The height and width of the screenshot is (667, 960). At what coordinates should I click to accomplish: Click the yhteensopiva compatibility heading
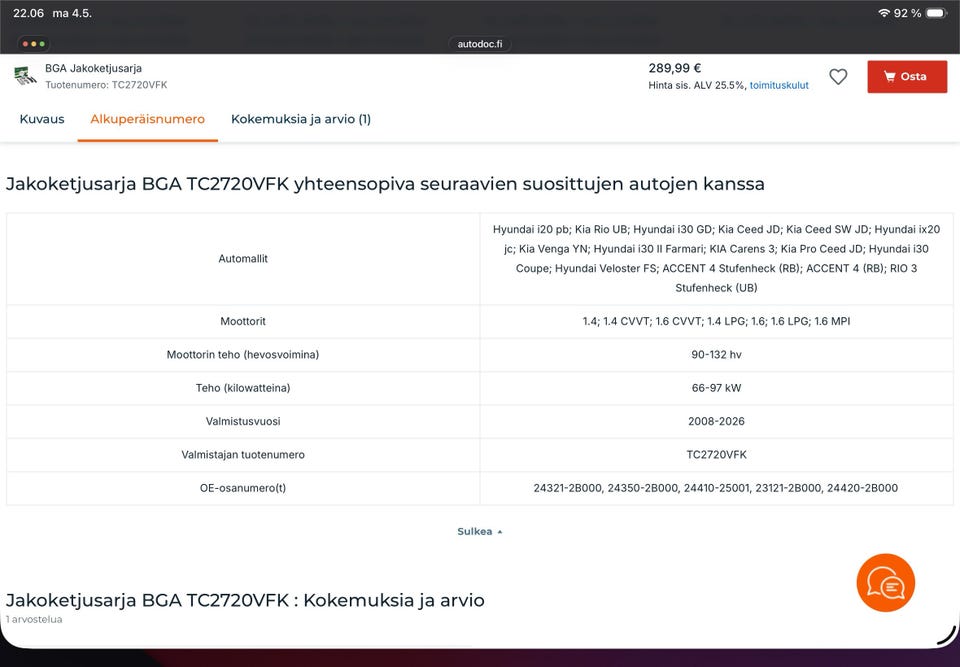coord(385,184)
